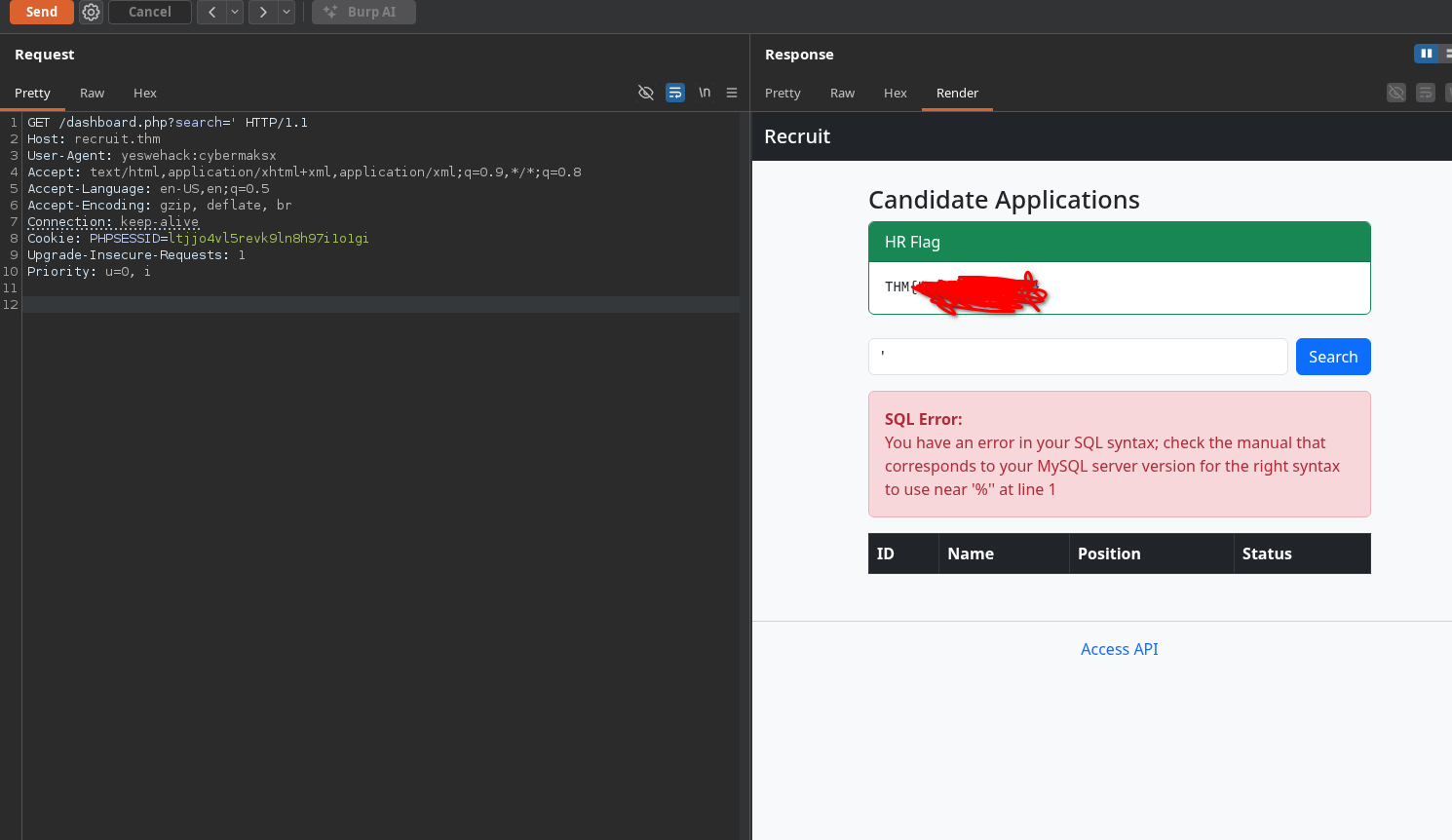Open the request settings gear icon
The width and height of the screenshot is (1452, 840).
(91, 12)
